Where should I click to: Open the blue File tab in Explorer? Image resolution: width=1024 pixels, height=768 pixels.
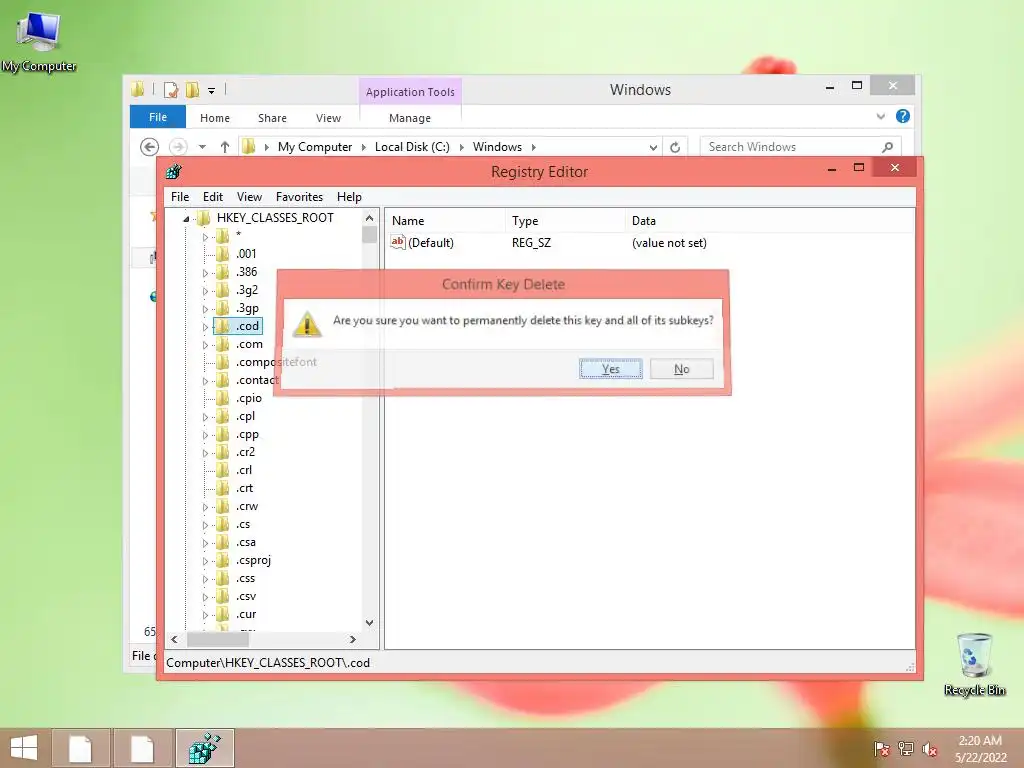click(x=158, y=117)
